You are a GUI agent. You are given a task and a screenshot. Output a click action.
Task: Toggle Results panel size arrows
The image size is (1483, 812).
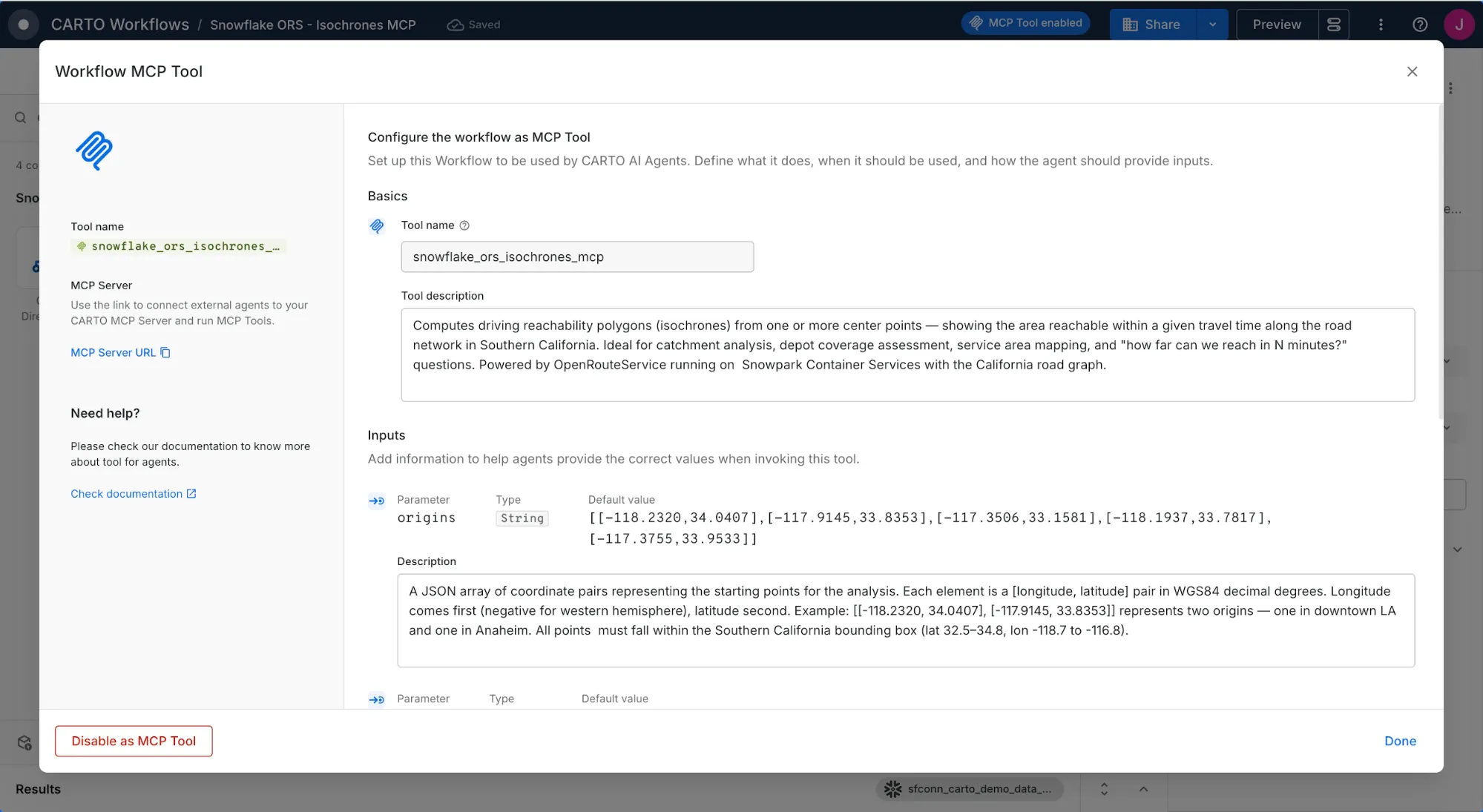(1104, 789)
